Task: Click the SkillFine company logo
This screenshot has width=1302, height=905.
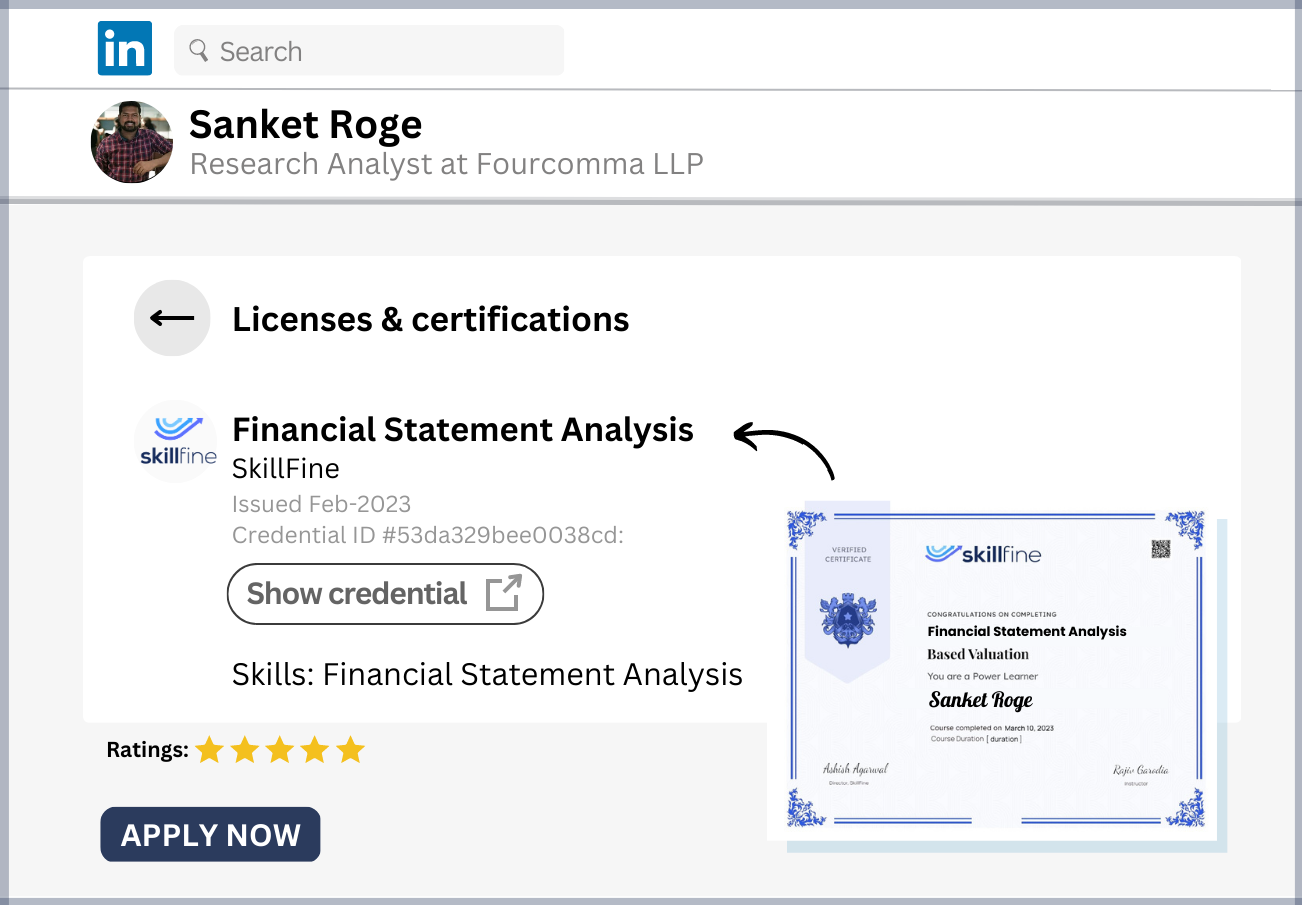Action: coord(176,441)
